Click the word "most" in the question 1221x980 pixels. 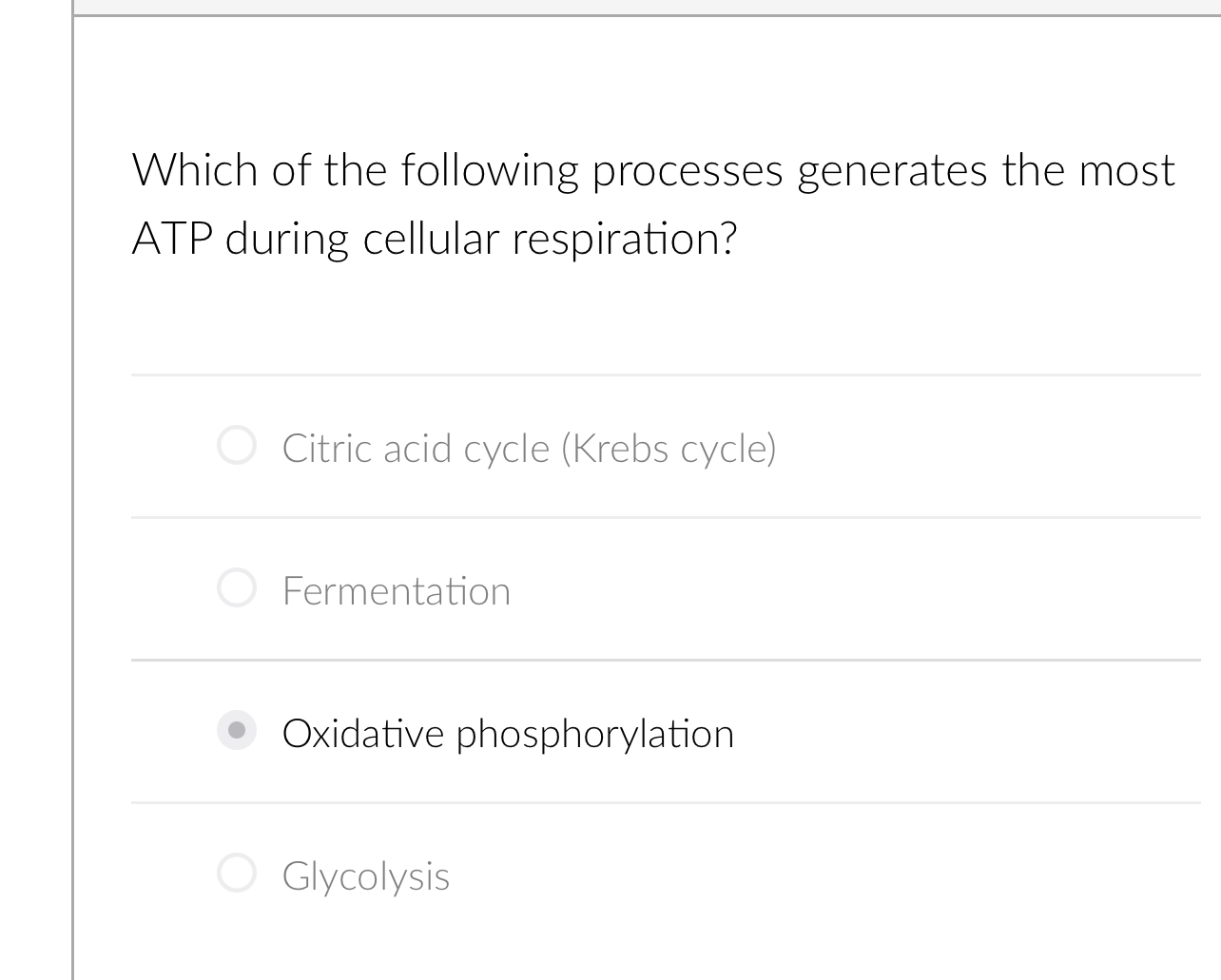[1126, 171]
